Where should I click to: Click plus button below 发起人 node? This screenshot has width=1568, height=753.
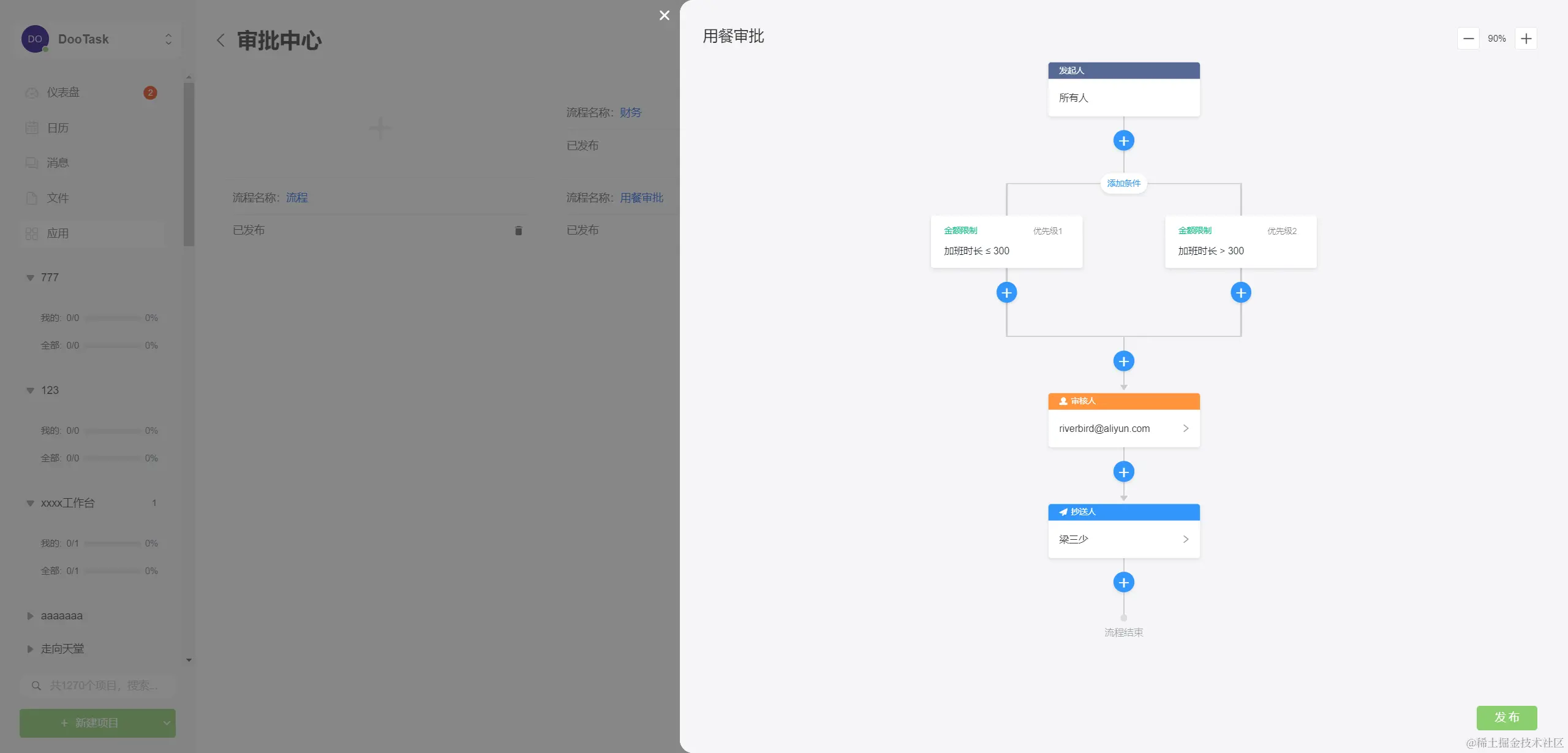[x=1123, y=141]
